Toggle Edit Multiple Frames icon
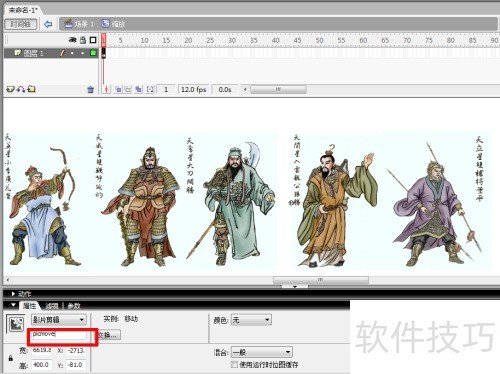 click(x=138, y=89)
